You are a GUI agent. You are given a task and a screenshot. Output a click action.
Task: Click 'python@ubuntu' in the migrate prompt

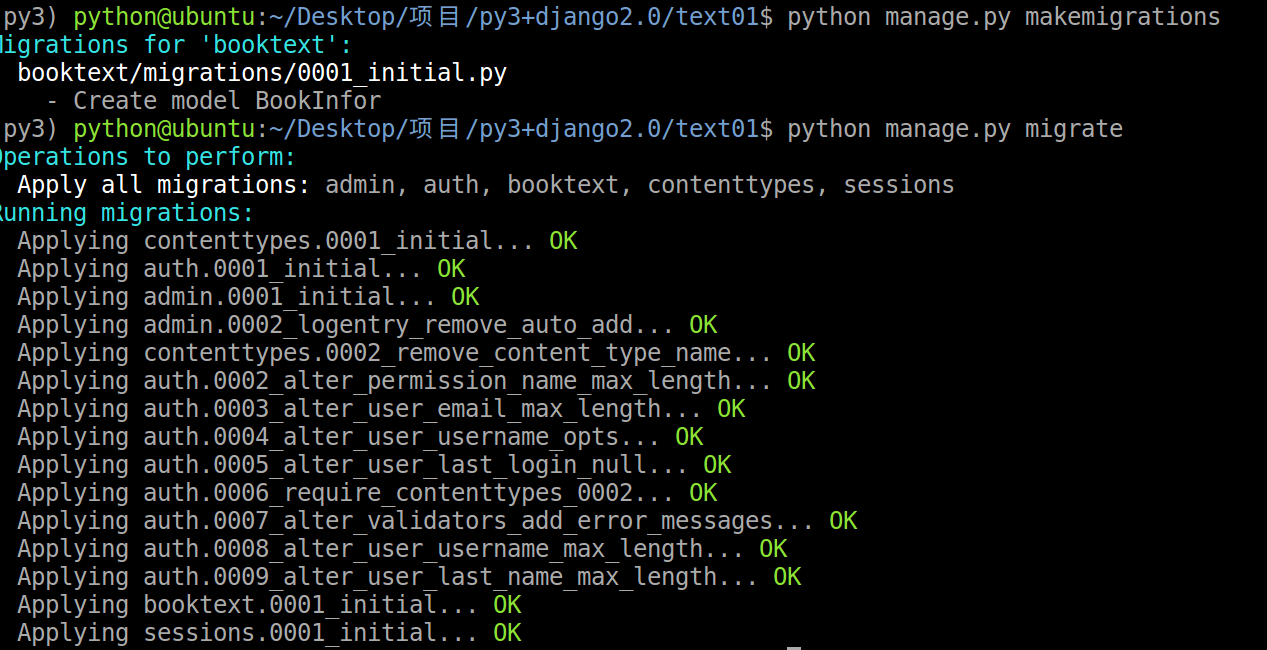coord(164,129)
